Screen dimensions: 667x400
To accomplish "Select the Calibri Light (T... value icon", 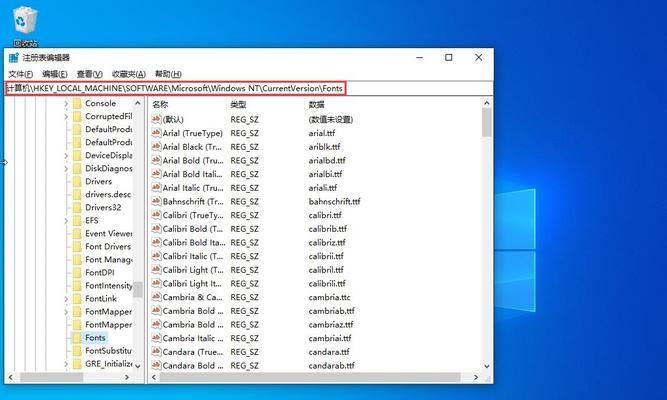I will tap(156, 270).
